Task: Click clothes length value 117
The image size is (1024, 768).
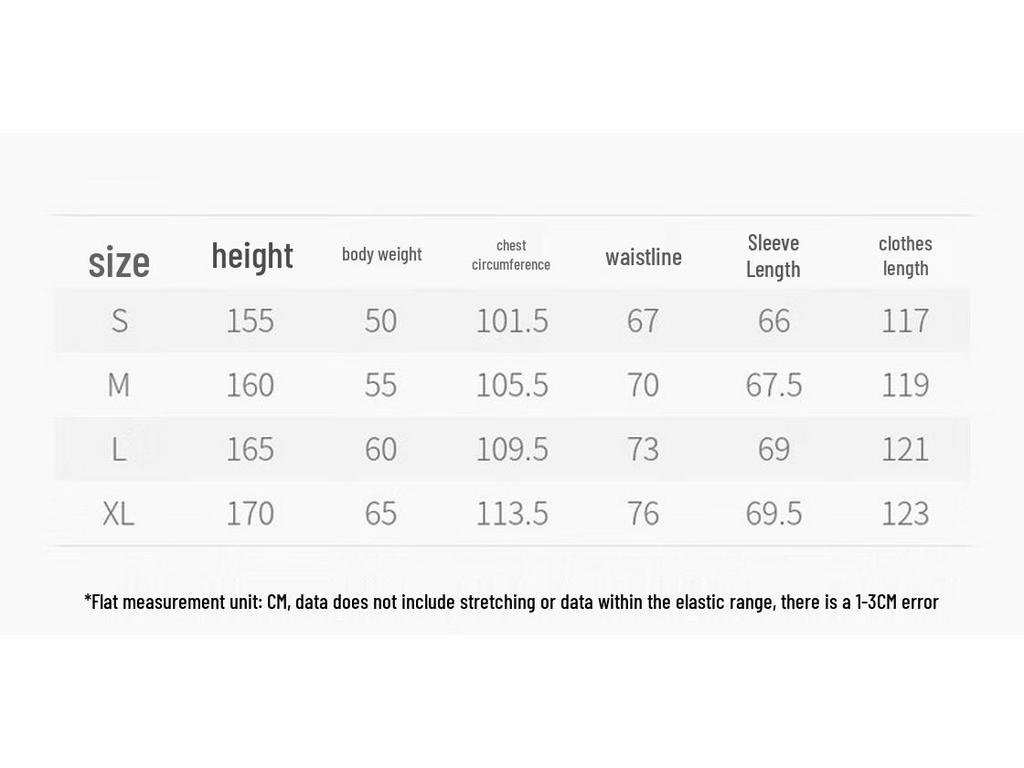Action: click(905, 320)
